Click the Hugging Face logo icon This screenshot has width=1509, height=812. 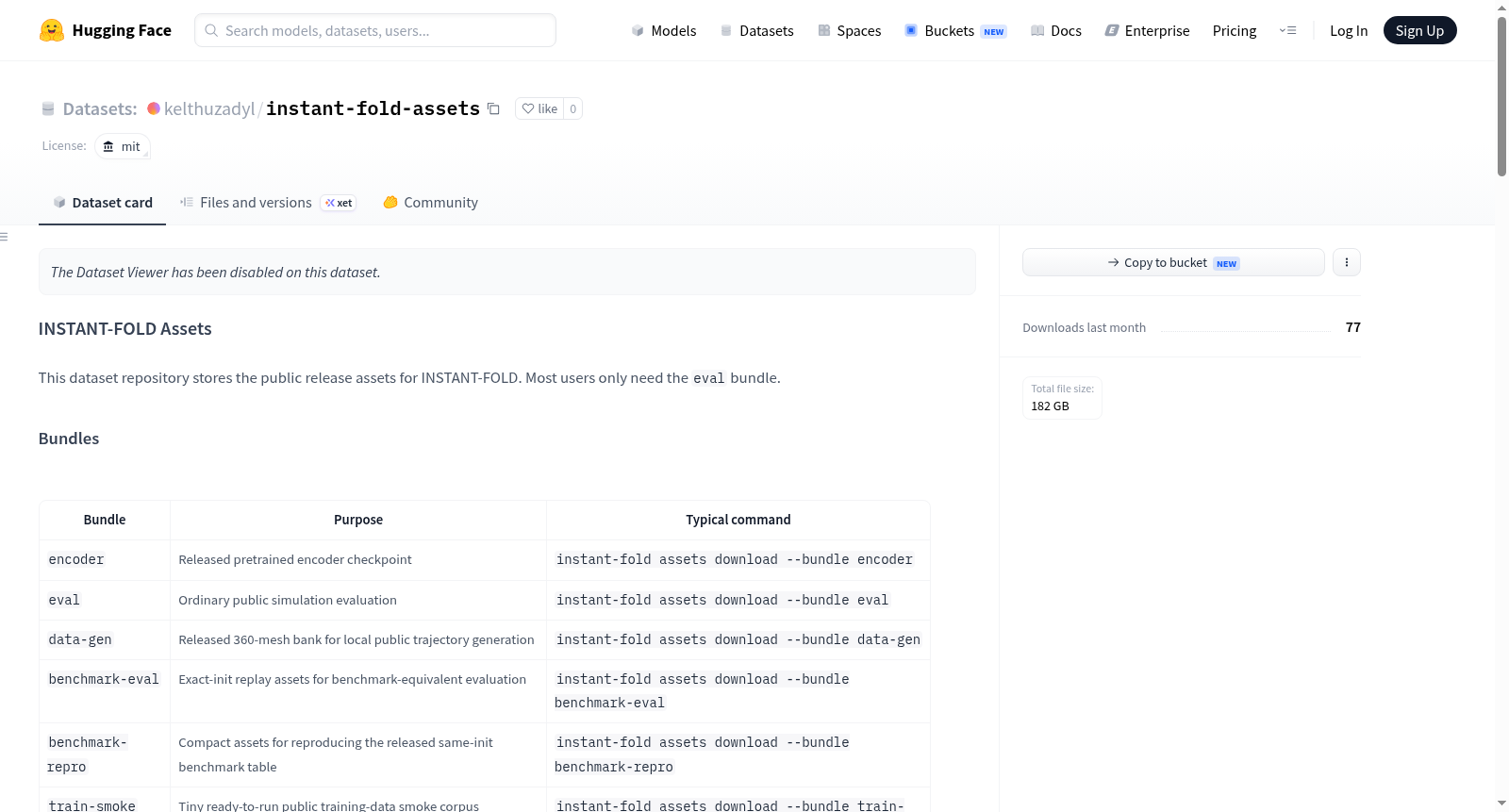pyautogui.click(x=52, y=30)
